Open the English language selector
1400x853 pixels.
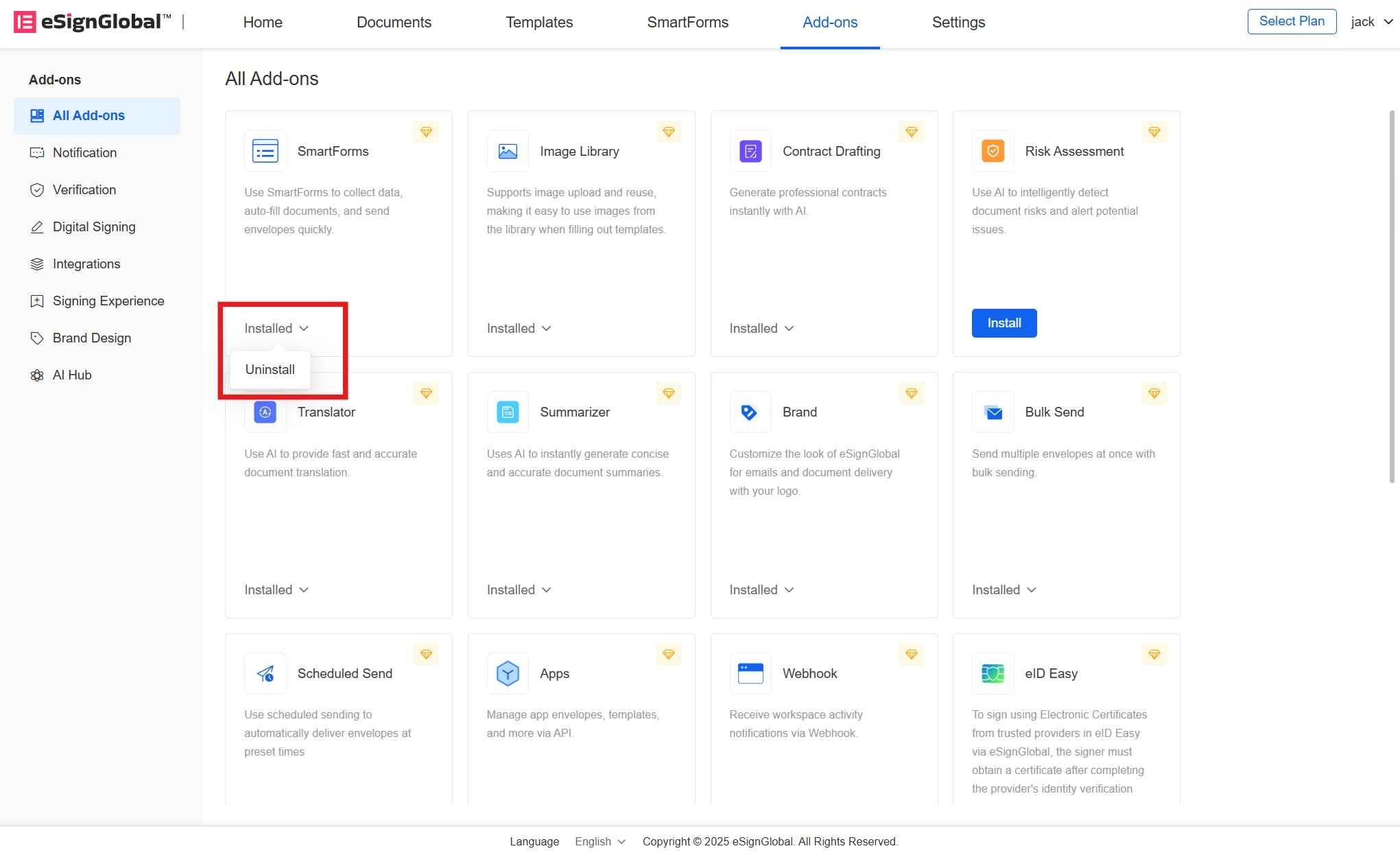pyautogui.click(x=600, y=841)
